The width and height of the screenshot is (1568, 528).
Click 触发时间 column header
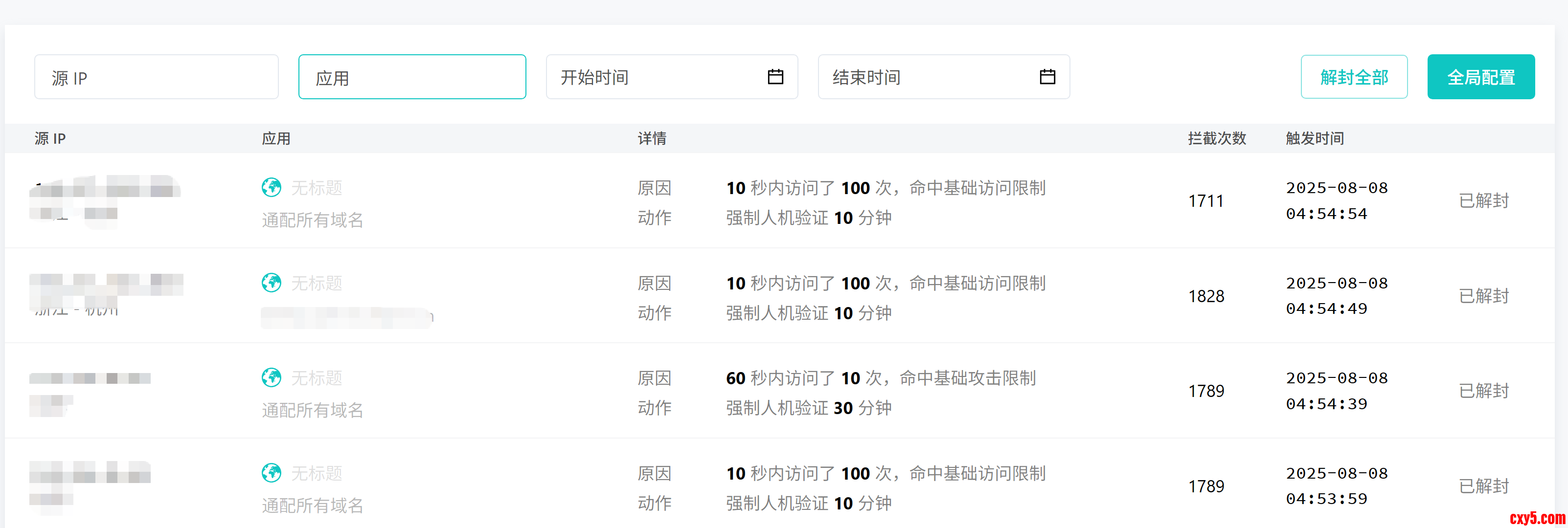click(1314, 139)
